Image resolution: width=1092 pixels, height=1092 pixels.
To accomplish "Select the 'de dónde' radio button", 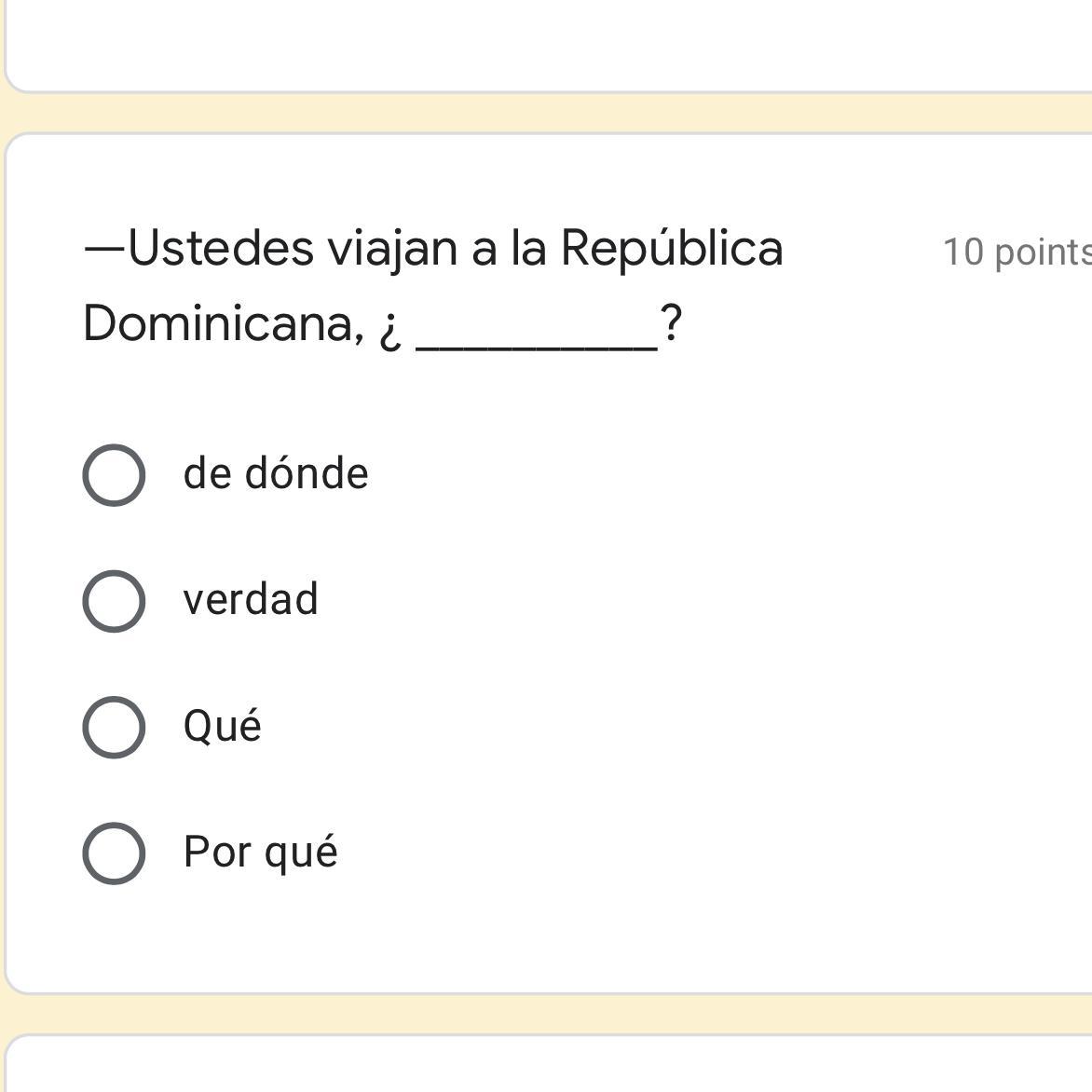I will pos(114,475).
